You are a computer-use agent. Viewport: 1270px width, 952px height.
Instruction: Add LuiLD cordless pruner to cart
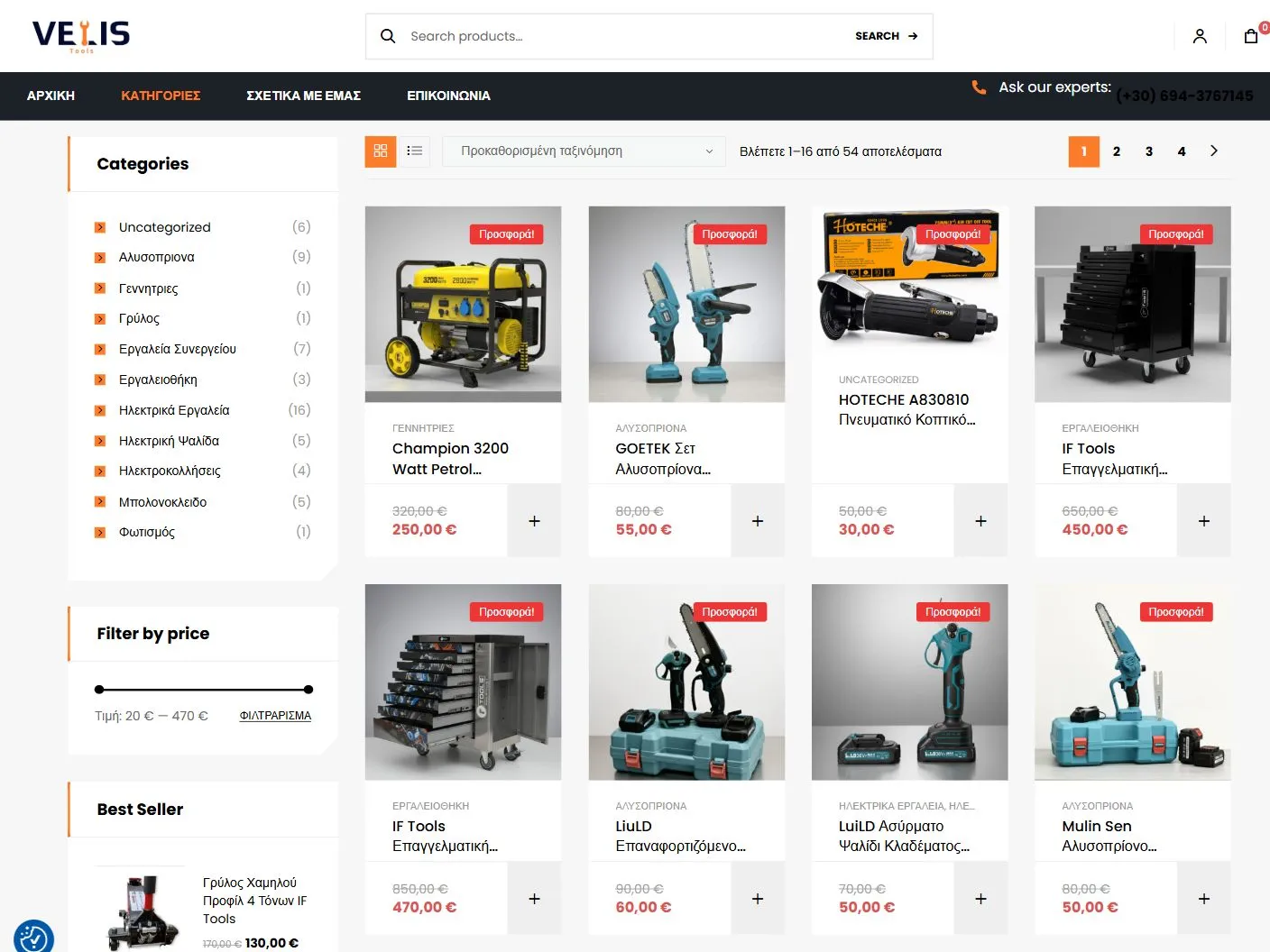[980, 899]
